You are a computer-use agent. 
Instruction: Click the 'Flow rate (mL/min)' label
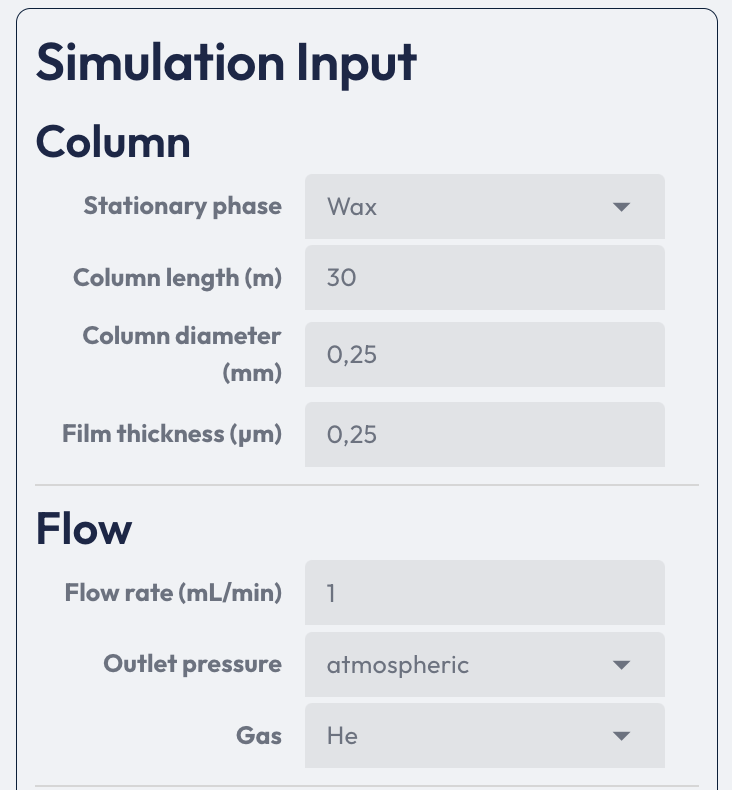[173, 593]
